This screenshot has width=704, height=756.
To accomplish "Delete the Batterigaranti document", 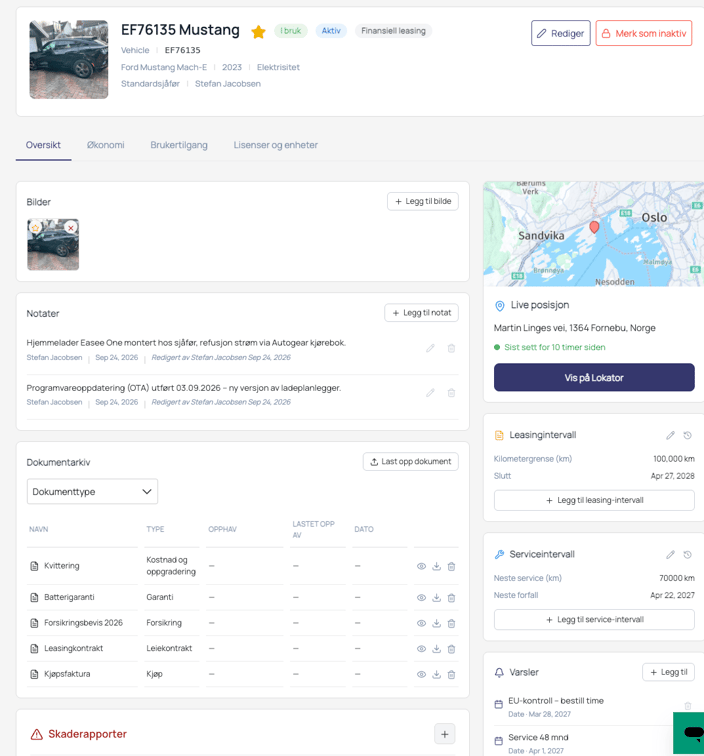I will point(451,597).
